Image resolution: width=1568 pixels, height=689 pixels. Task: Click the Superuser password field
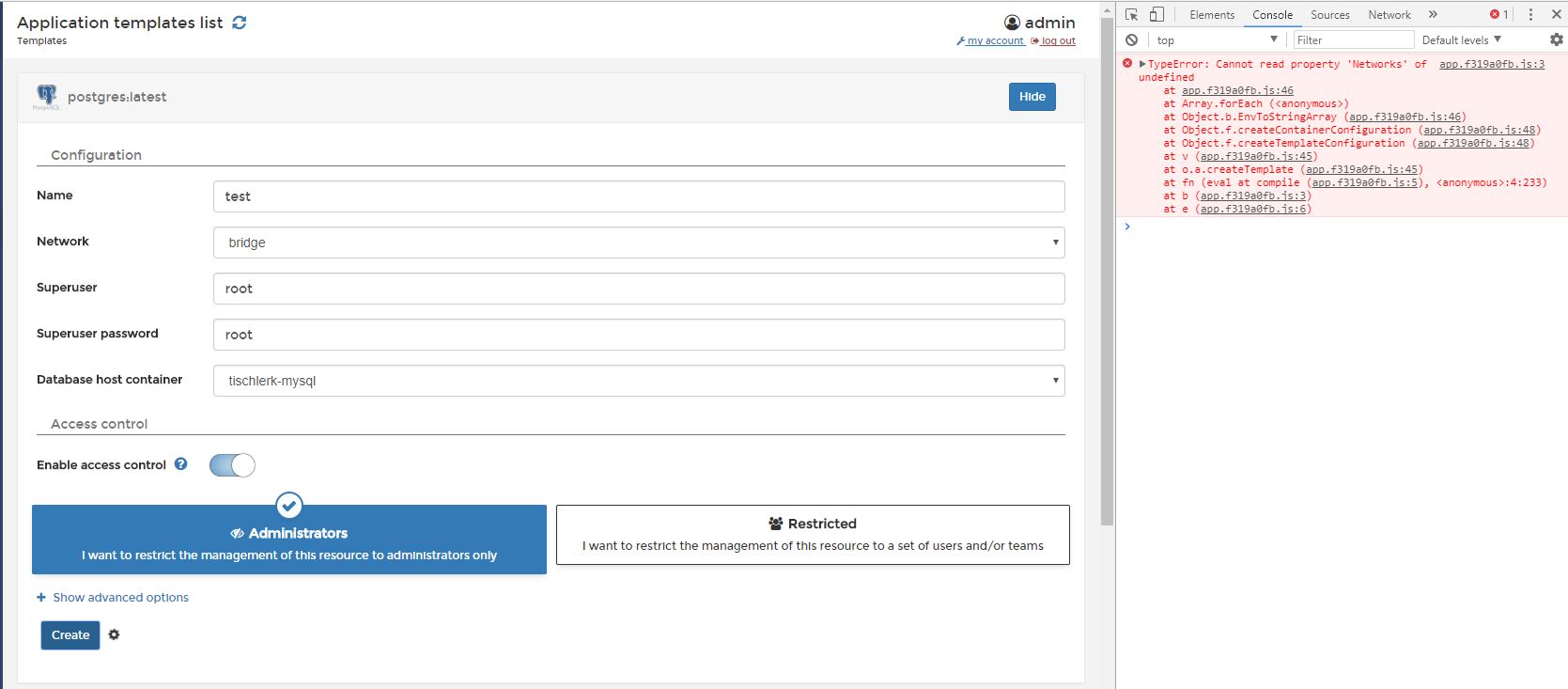tap(639, 335)
